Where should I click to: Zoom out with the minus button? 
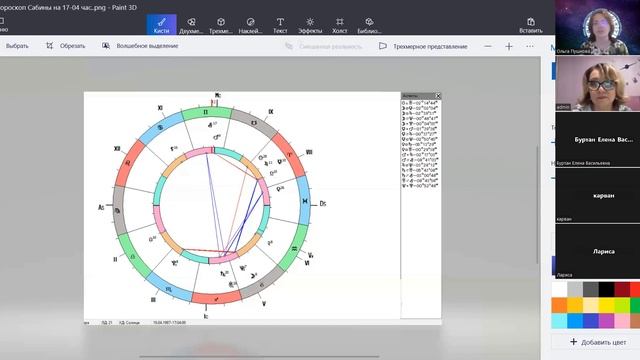coord(488,47)
